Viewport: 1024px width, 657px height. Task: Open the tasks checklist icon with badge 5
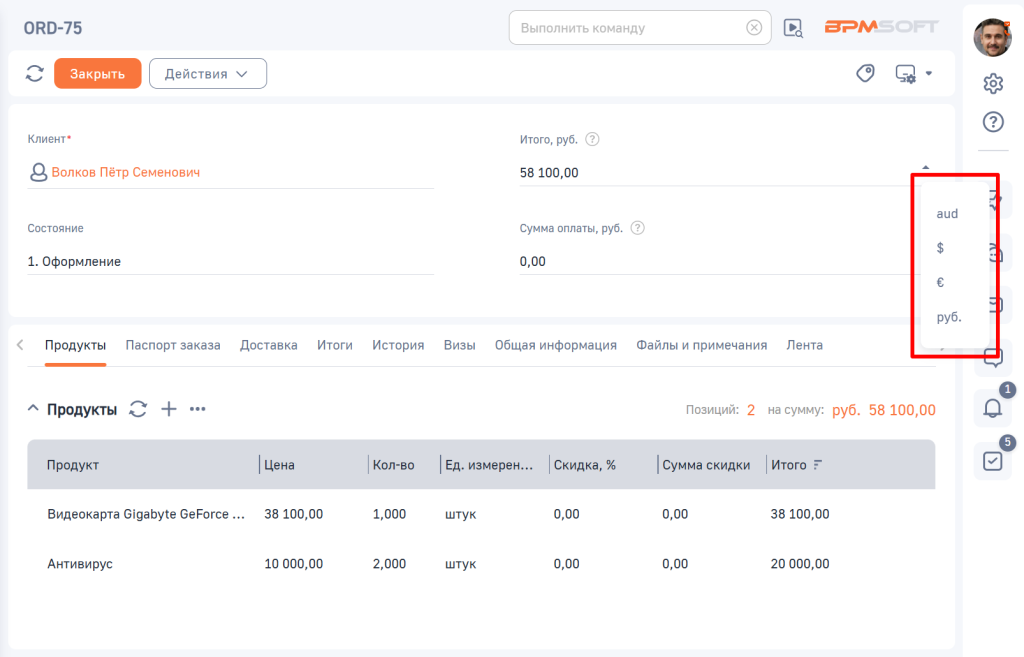pyautogui.click(x=993, y=461)
